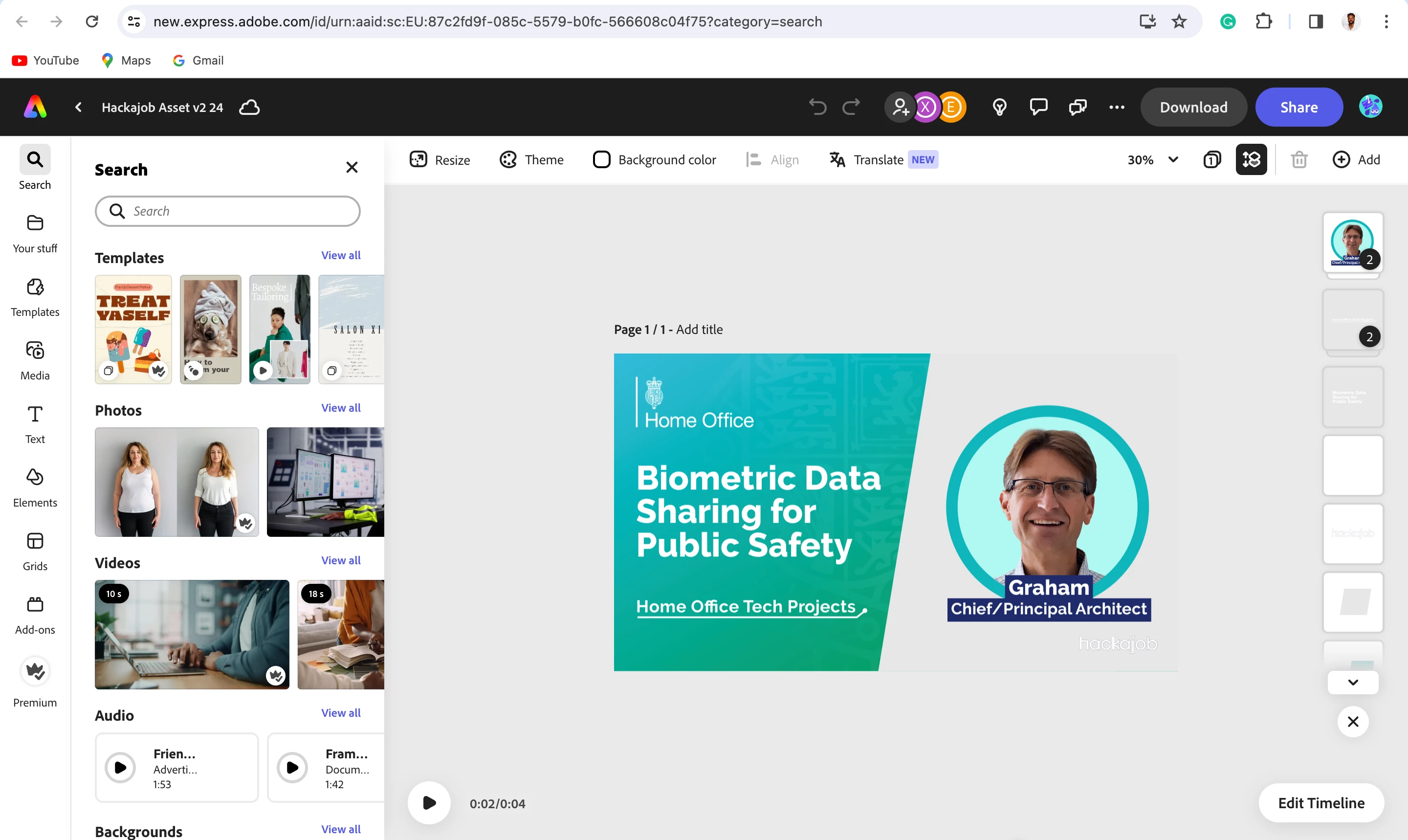1408x840 pixels.
Task: Open the Theme palette option
Action: coord(531,159)
